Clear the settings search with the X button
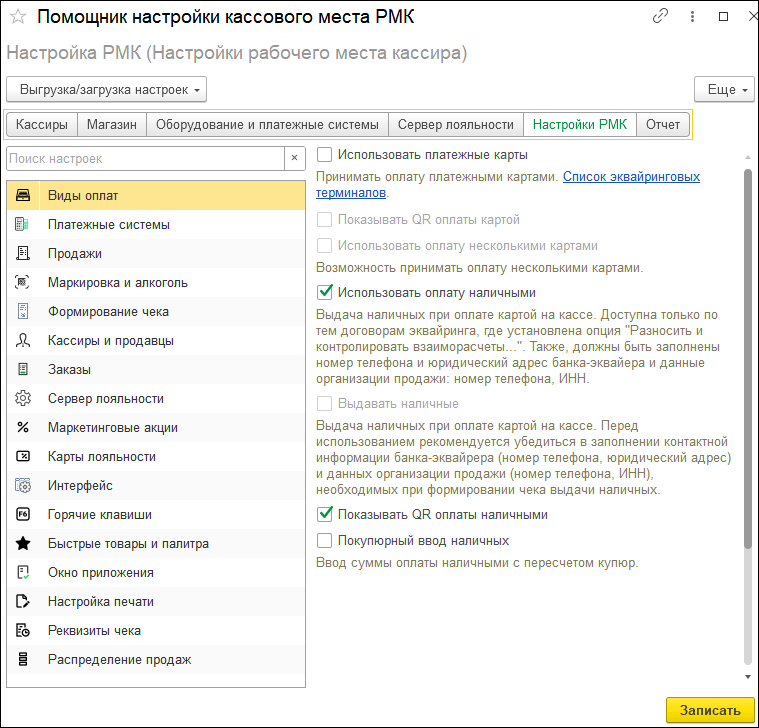This screenshot has height=728, width=759. 294,158
